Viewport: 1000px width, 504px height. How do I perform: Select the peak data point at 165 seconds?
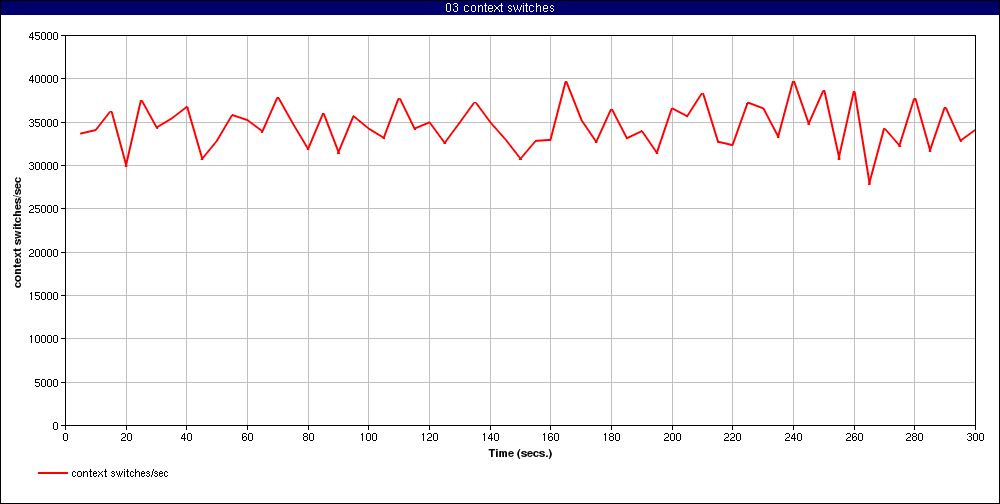click(x=566, y=82)
